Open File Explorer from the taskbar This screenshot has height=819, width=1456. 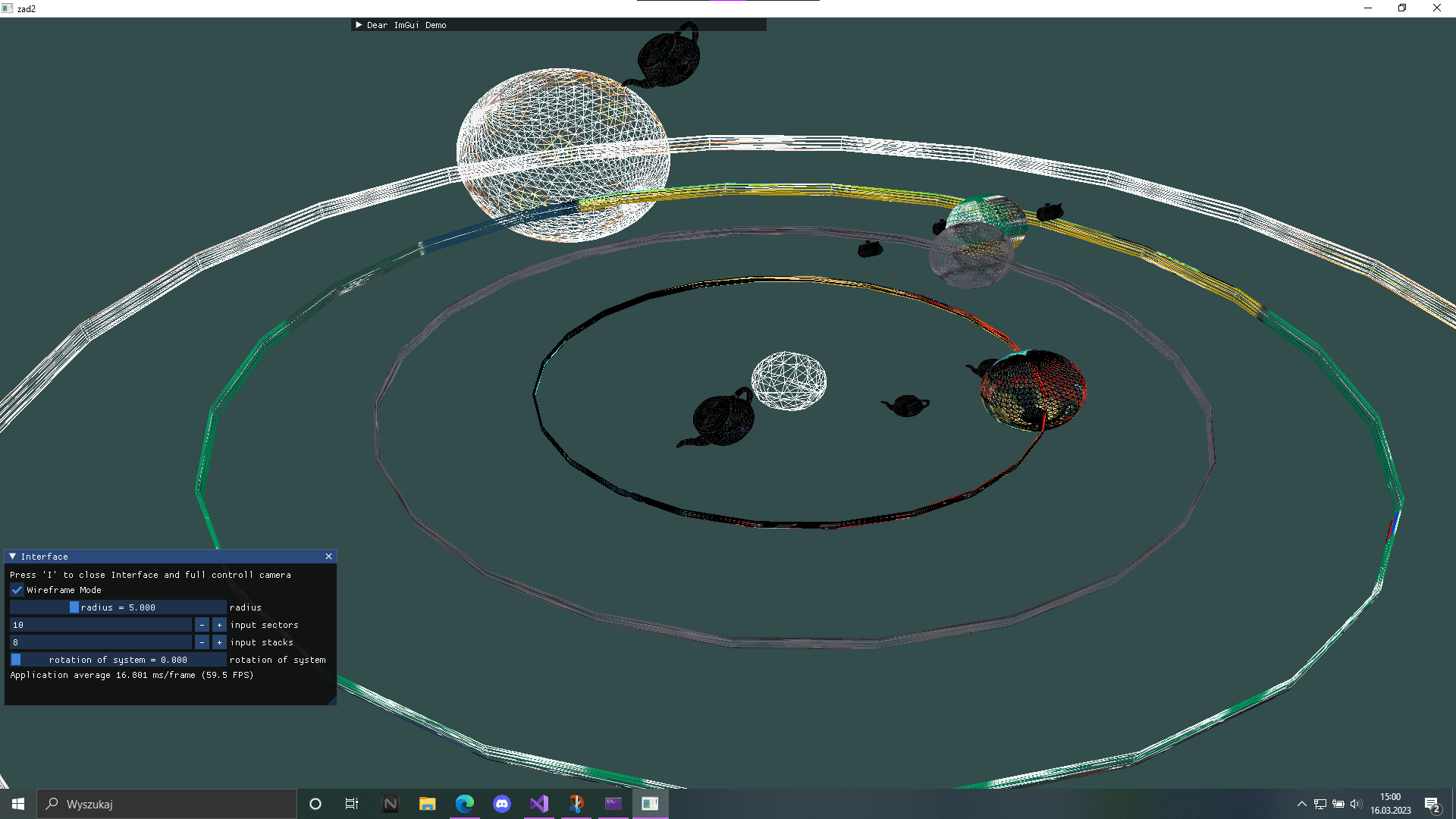point(427,804)
